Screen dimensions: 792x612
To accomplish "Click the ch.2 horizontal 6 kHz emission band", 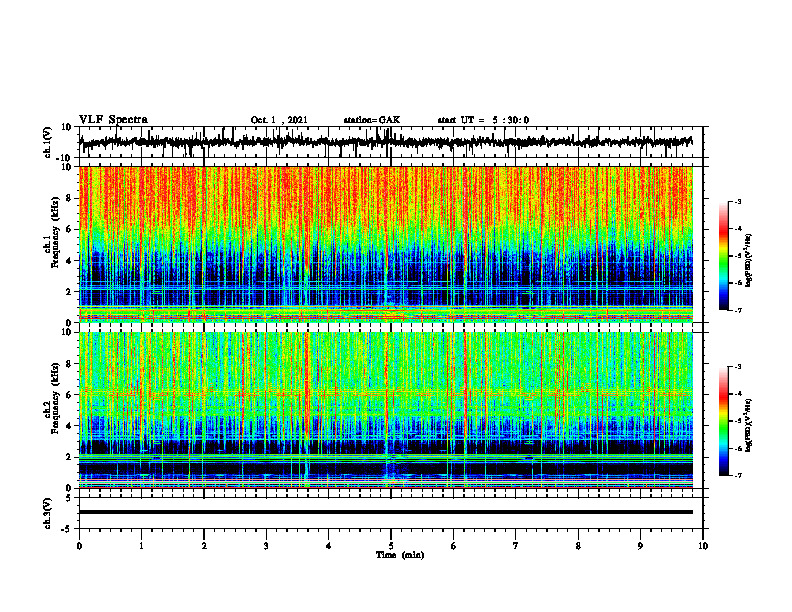I will click(x=386, y=392).
